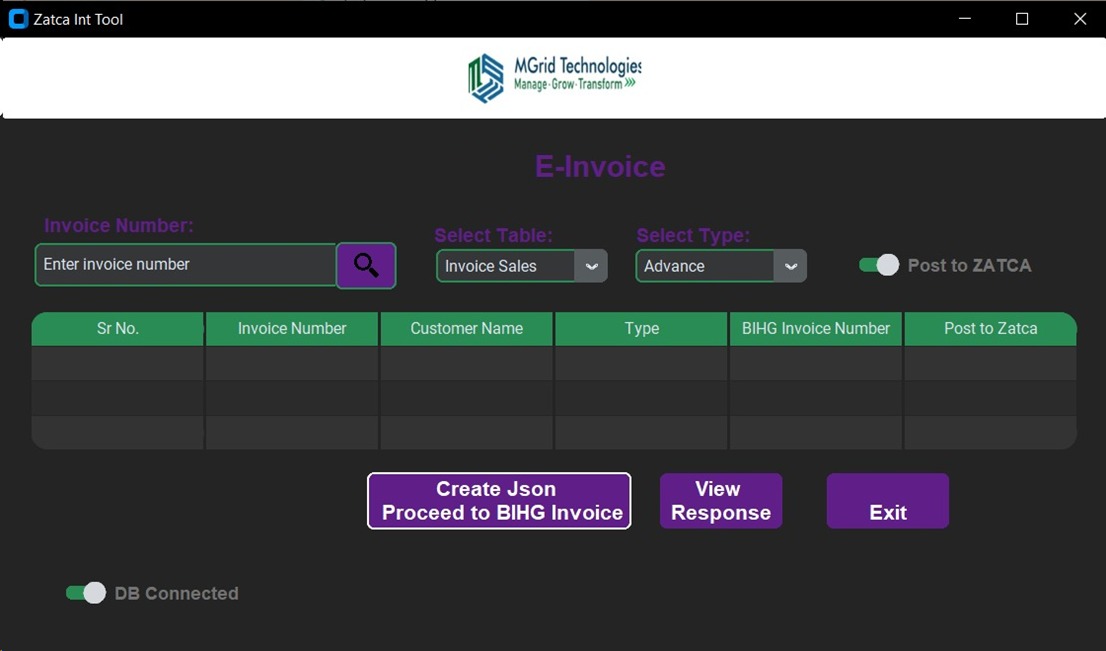Click the Sr No. column header

pos(118,329)
